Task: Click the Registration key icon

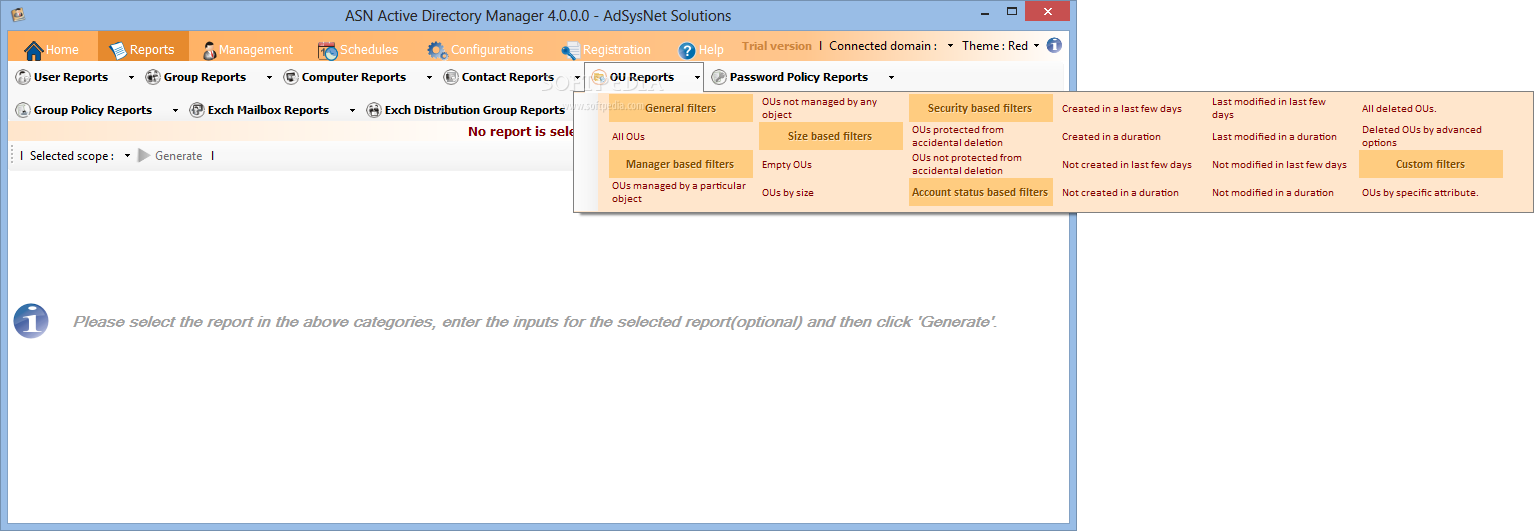Action: (570, 50)
